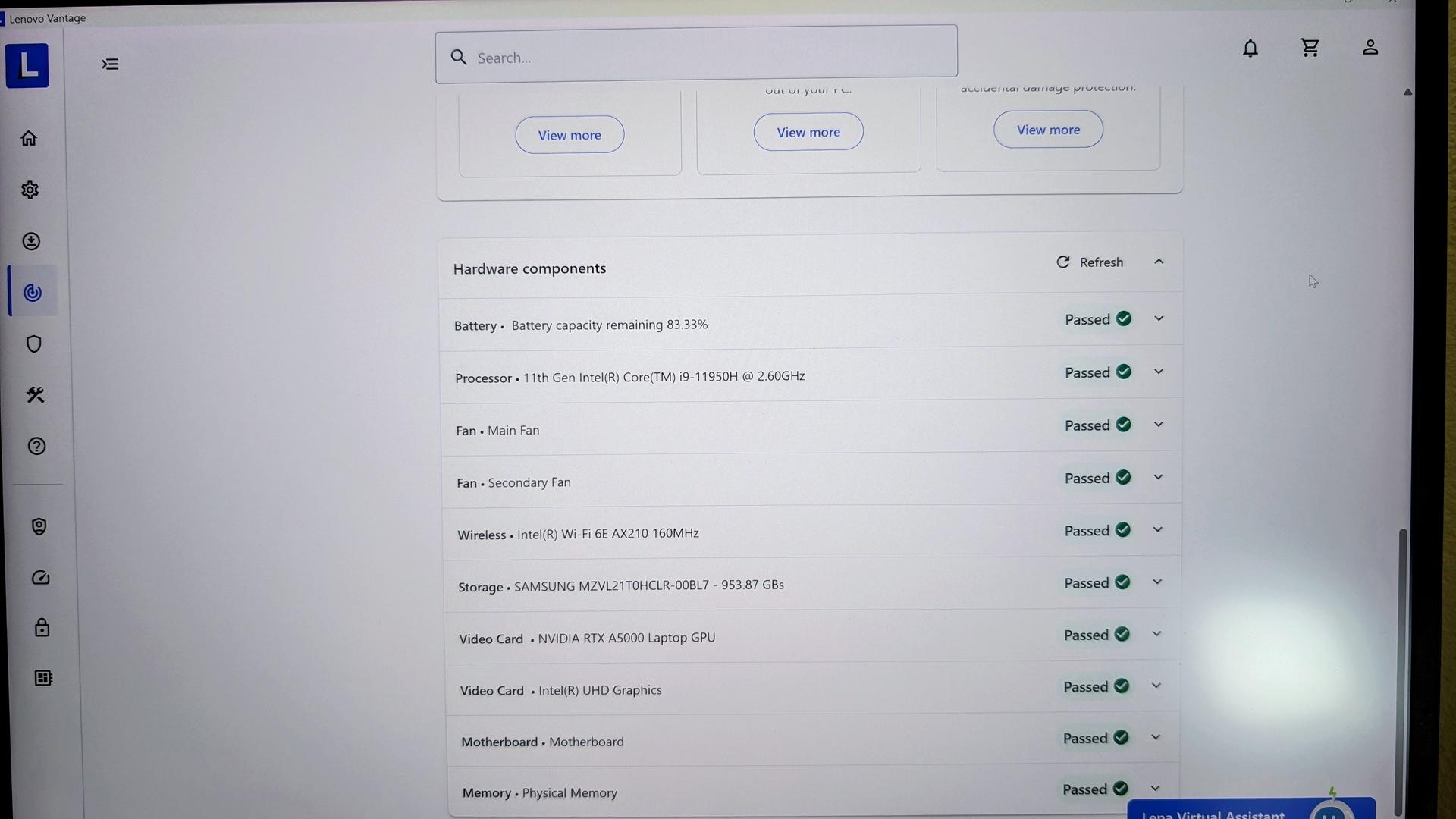1456x819 pixels.
Task: Open the Security shield icon in sidebar
Action: (x=33, y=344)
